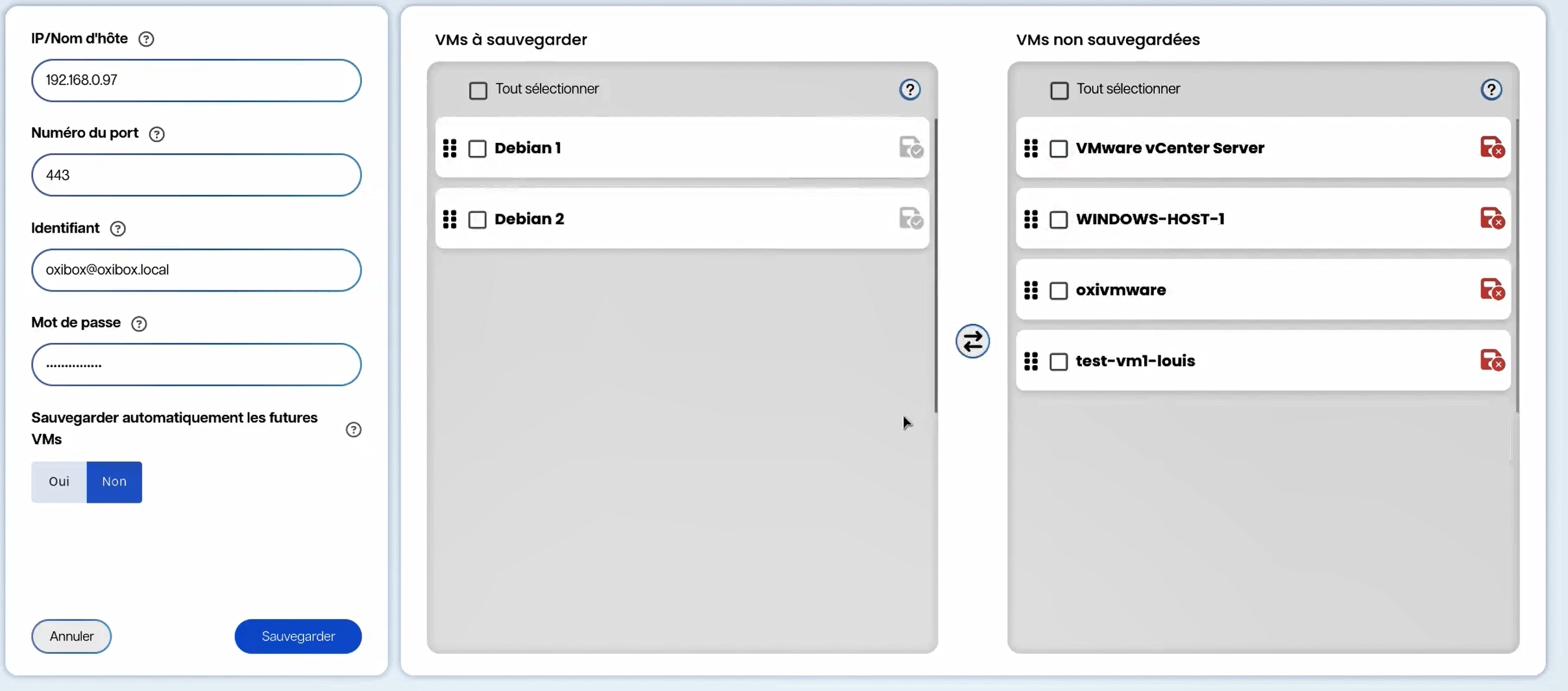Check the oxivmware checkbox
The image size is (1568, 691).
(1058, 291)
